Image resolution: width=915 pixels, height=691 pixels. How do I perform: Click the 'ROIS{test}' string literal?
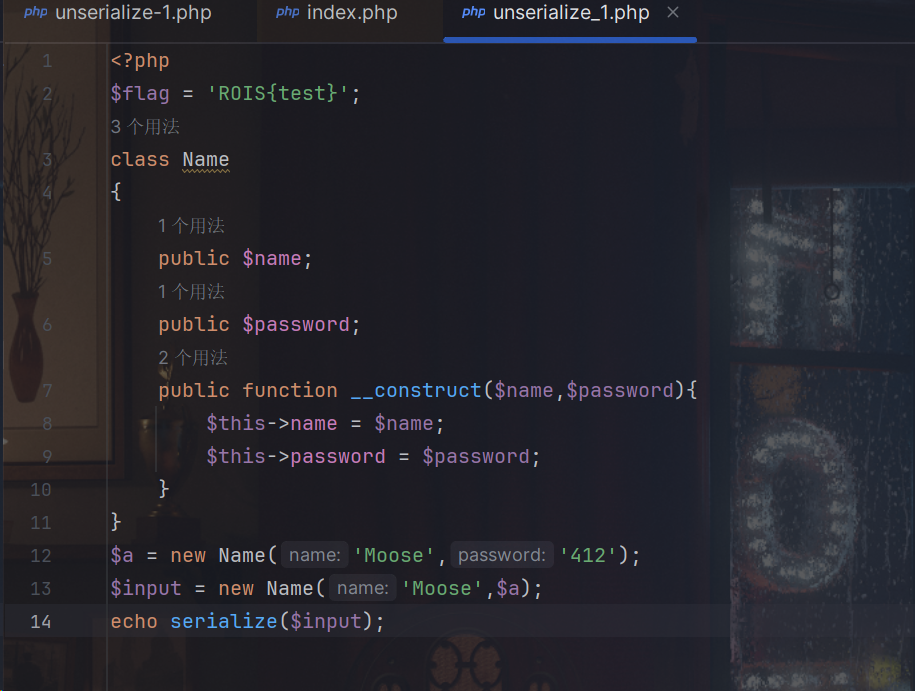pyautogui.click(x=279, y=94)
